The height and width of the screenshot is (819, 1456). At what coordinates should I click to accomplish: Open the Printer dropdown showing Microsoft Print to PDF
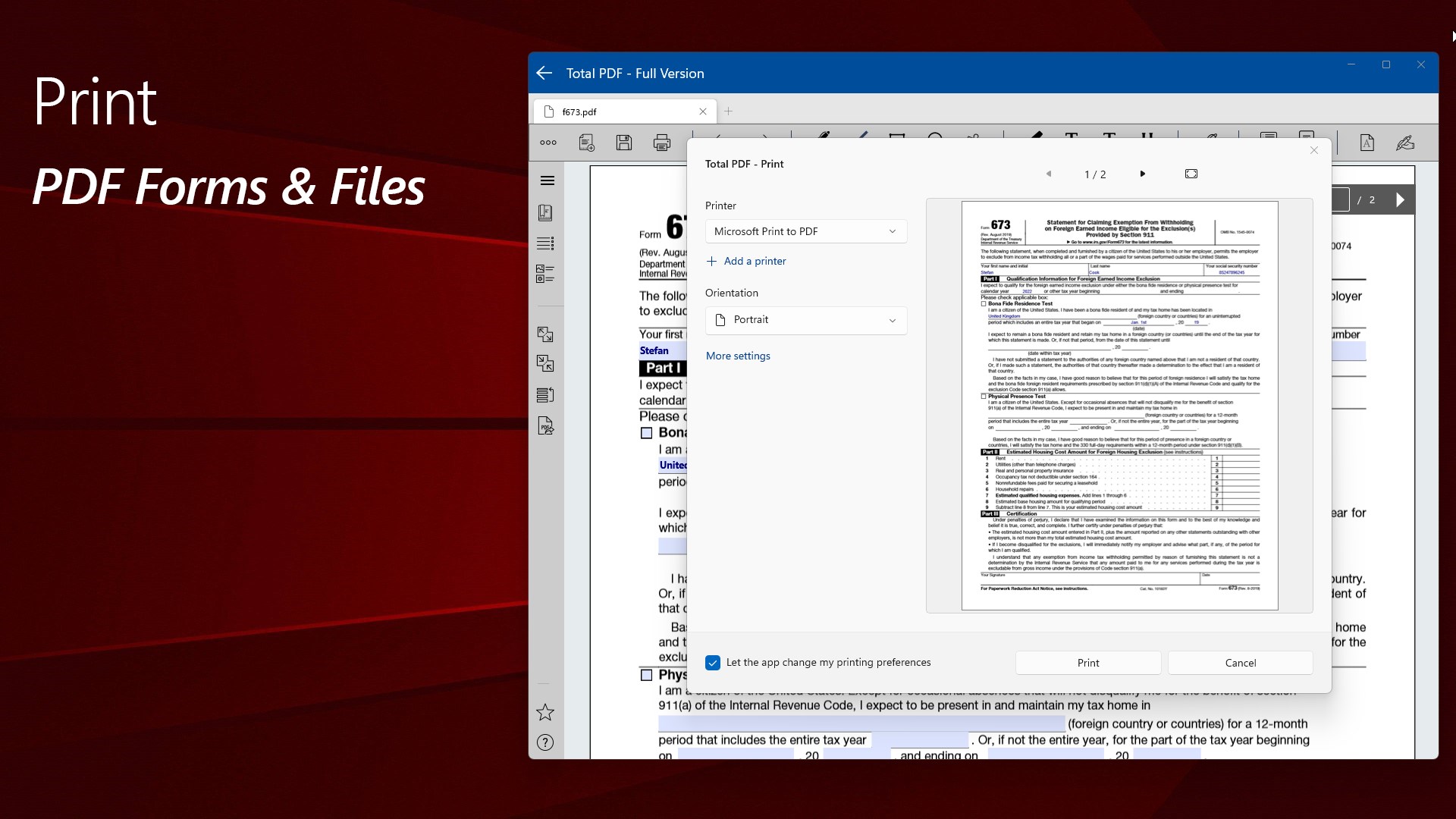pyautogui.click(x=805, y=231)
